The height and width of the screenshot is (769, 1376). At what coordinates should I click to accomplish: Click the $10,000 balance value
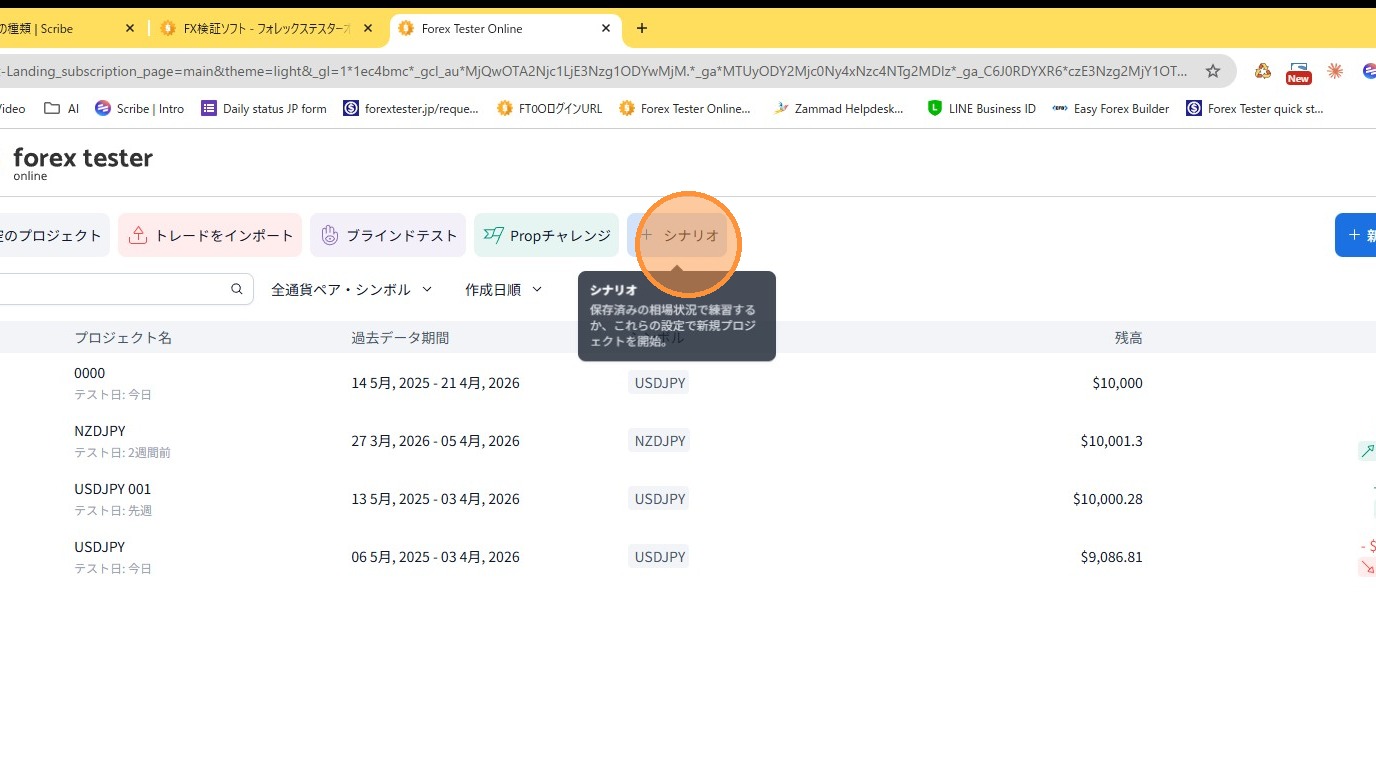[x=1118, y=383]
